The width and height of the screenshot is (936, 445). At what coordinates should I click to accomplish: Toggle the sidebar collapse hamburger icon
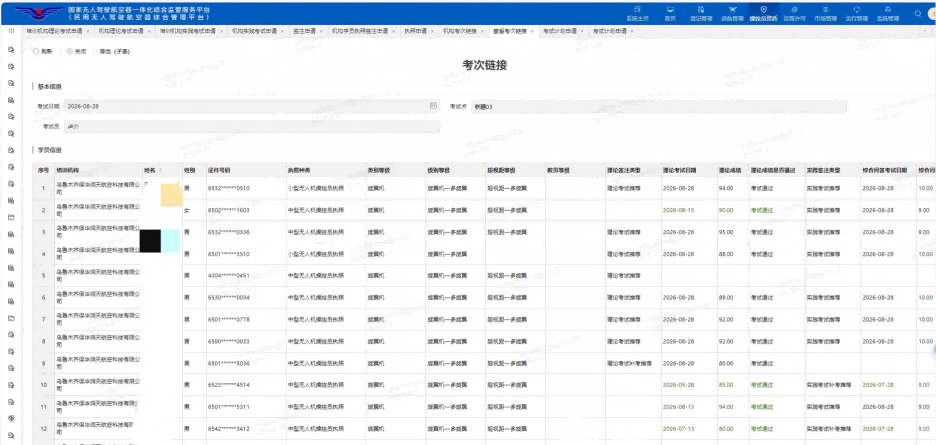click(11, 30)
